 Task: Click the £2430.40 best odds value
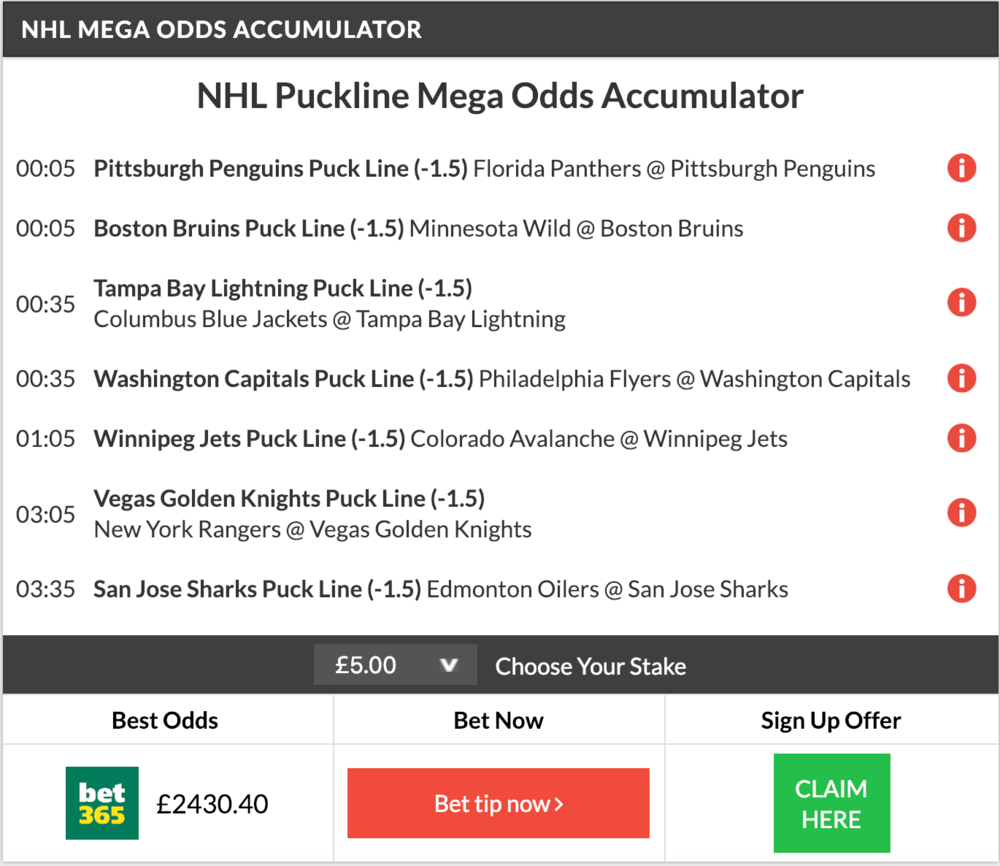tap(212, 804)
